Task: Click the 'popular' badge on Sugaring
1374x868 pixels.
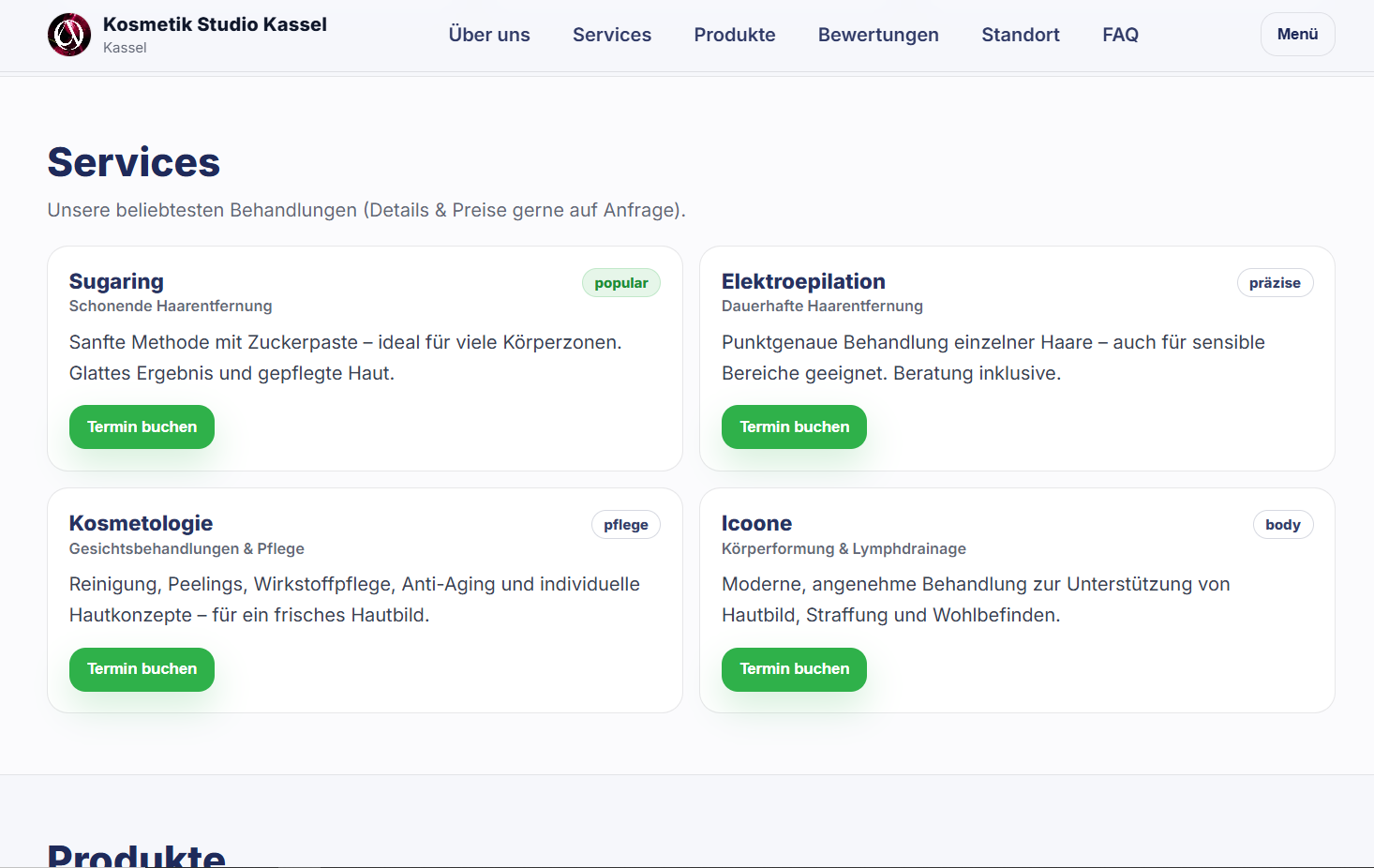Action: (x=620, y=283)
